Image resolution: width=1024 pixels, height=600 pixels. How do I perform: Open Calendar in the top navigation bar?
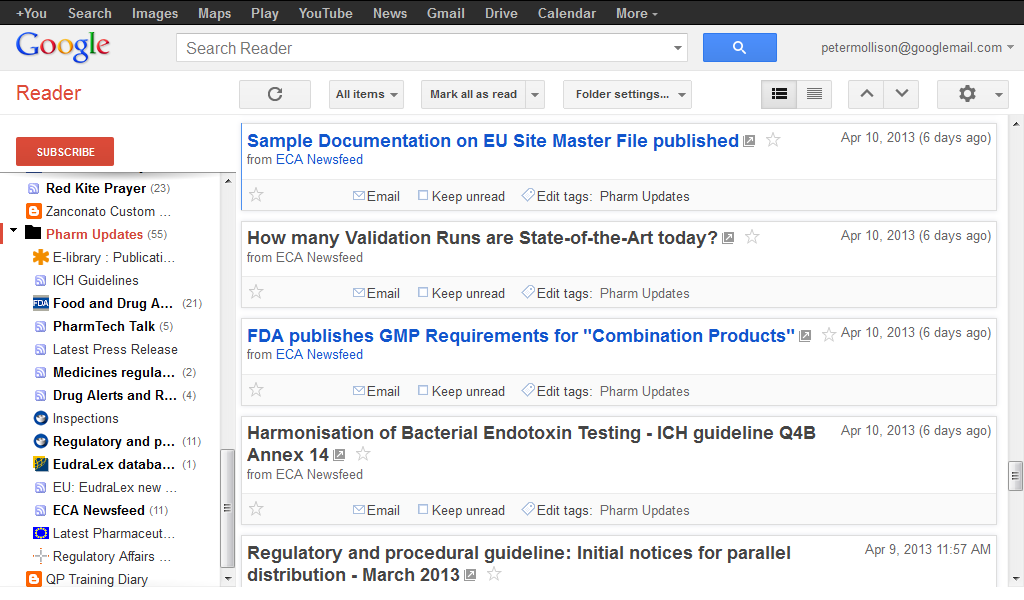(x=566, y=13)
